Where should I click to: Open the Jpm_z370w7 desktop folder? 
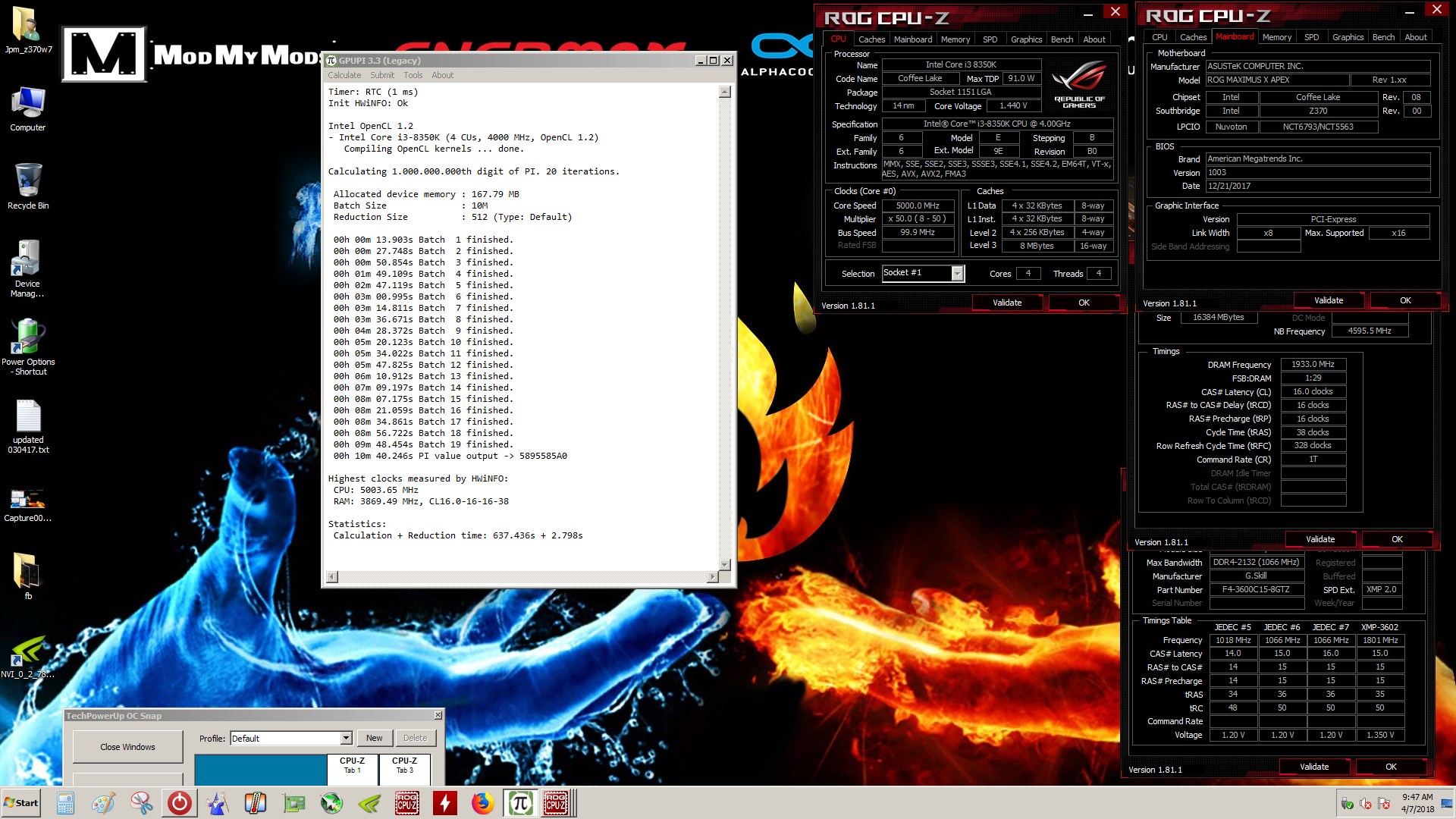[x=28, y=30]
